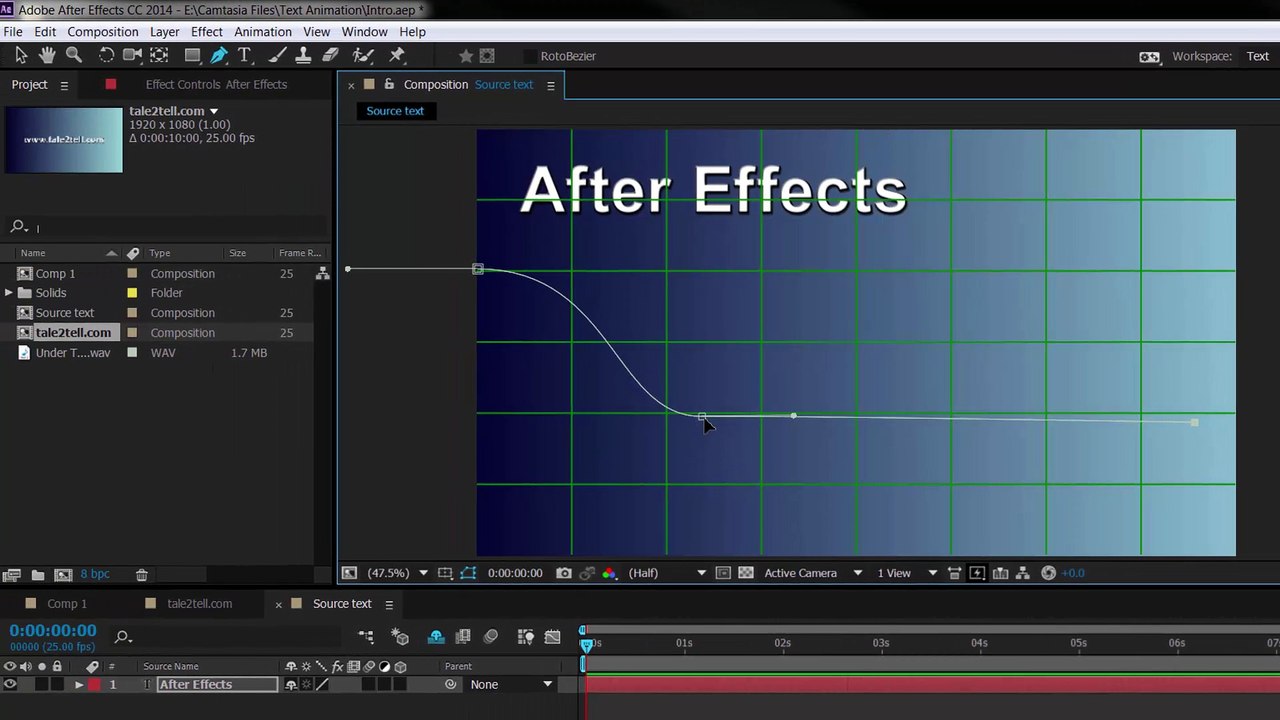1280x720 pixels.
Task: Click the yellow label swatch of Solids
Action: [132, 293]
